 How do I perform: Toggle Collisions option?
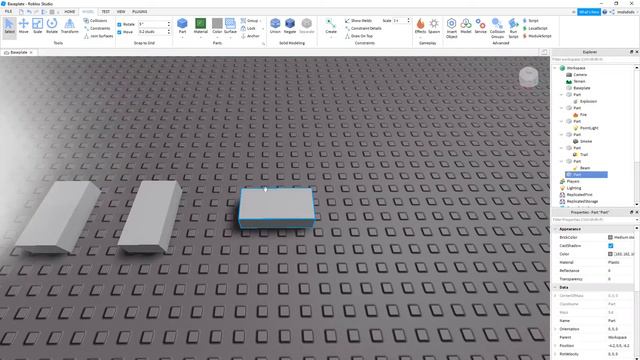pos(96,20)
